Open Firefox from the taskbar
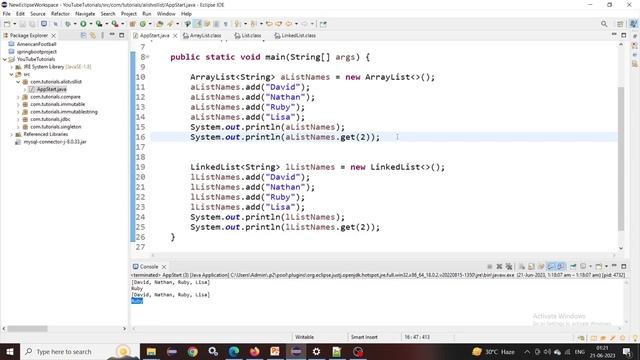This screenshot has height=360, width=640. point(254,351)
